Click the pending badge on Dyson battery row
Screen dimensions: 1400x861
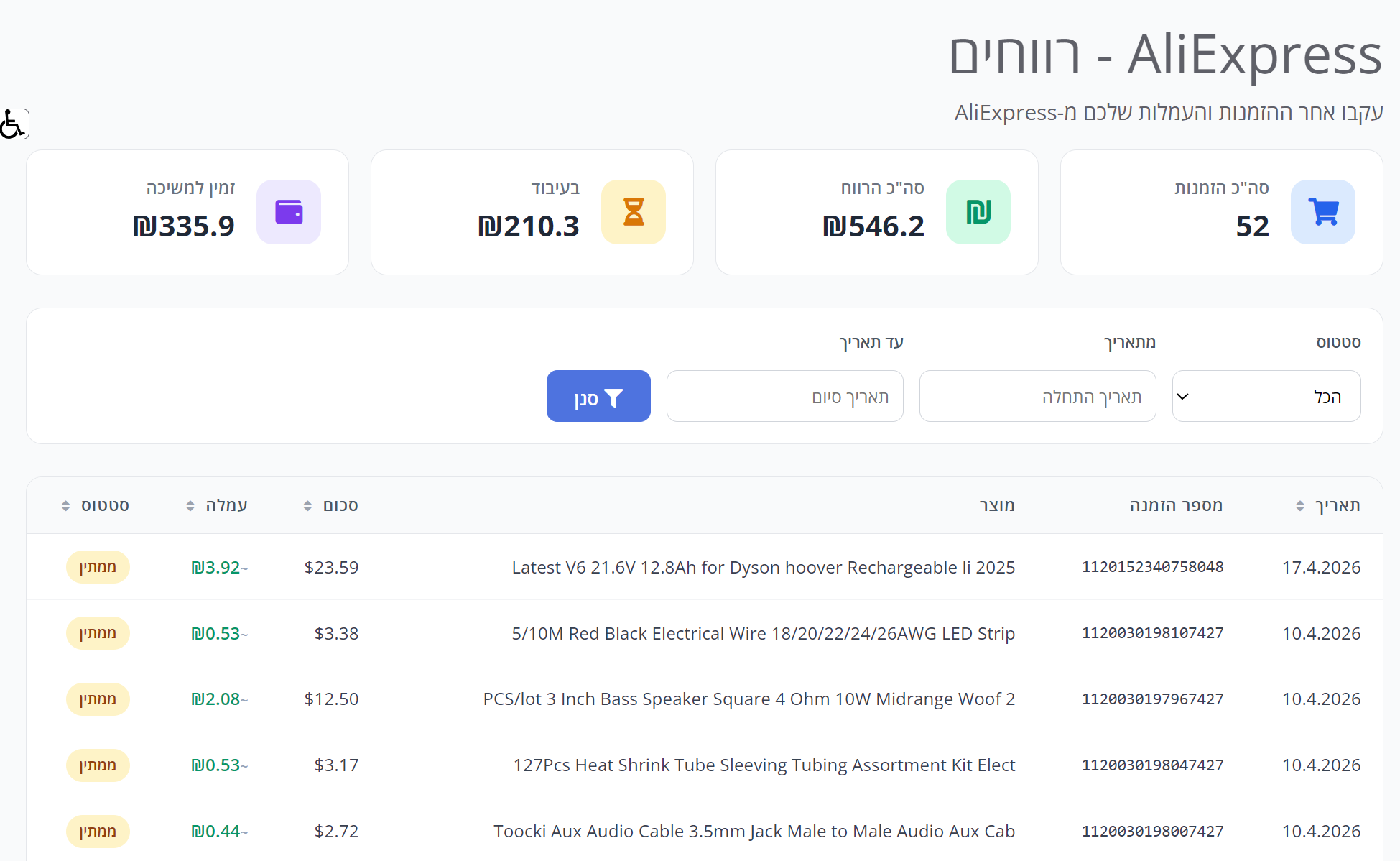pyautogui.click(x=98, y=567)
